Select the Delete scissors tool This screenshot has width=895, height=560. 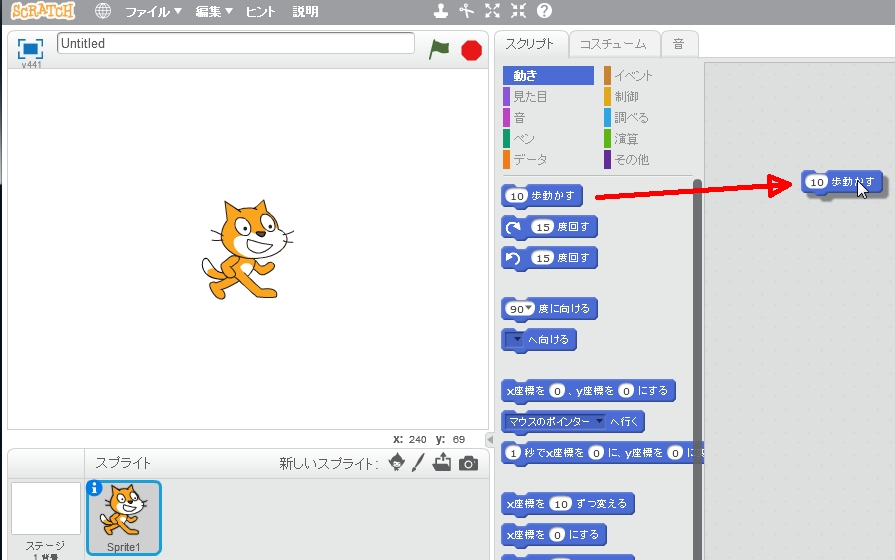(x=466, y=10)
